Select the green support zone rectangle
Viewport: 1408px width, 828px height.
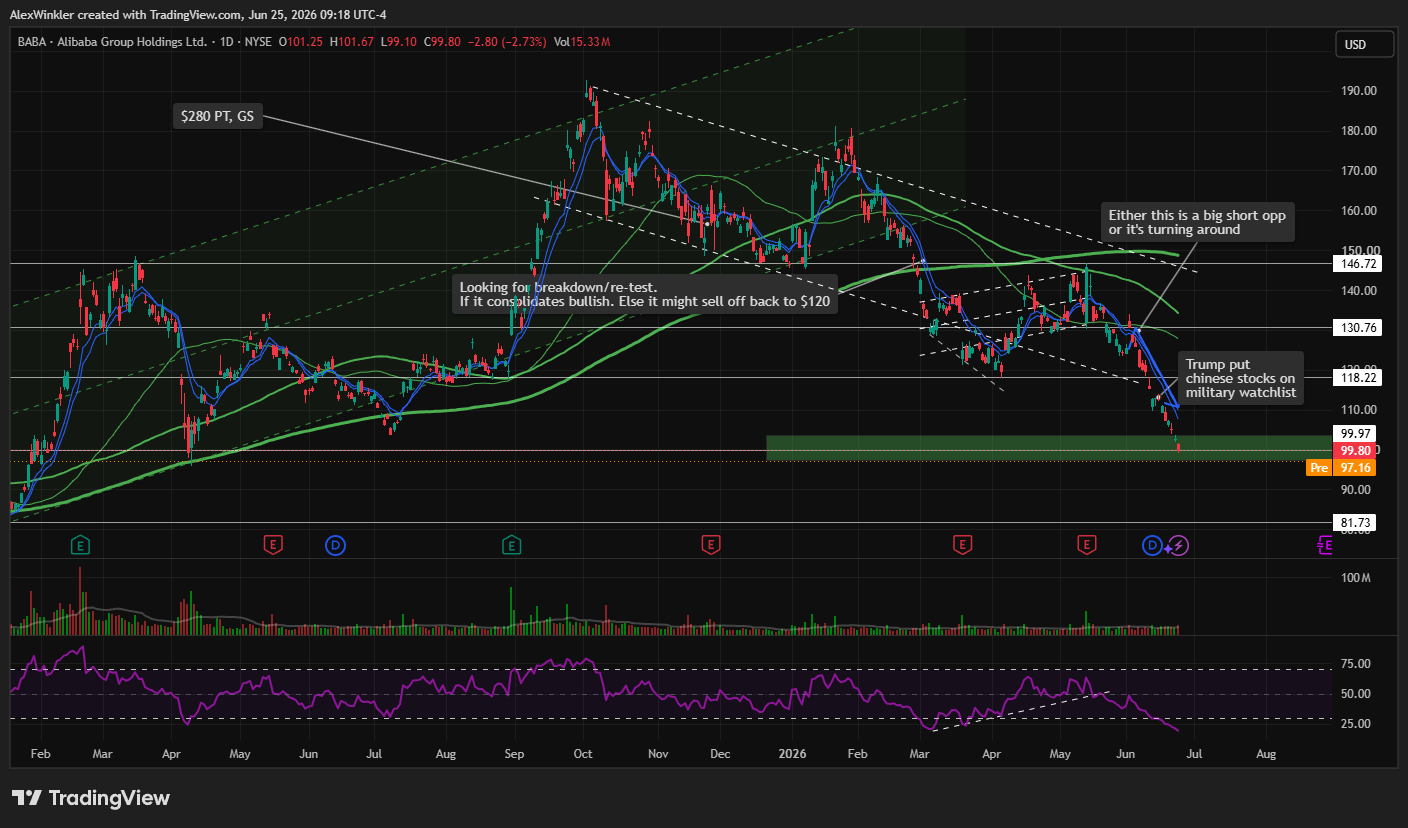point(1050,448)
